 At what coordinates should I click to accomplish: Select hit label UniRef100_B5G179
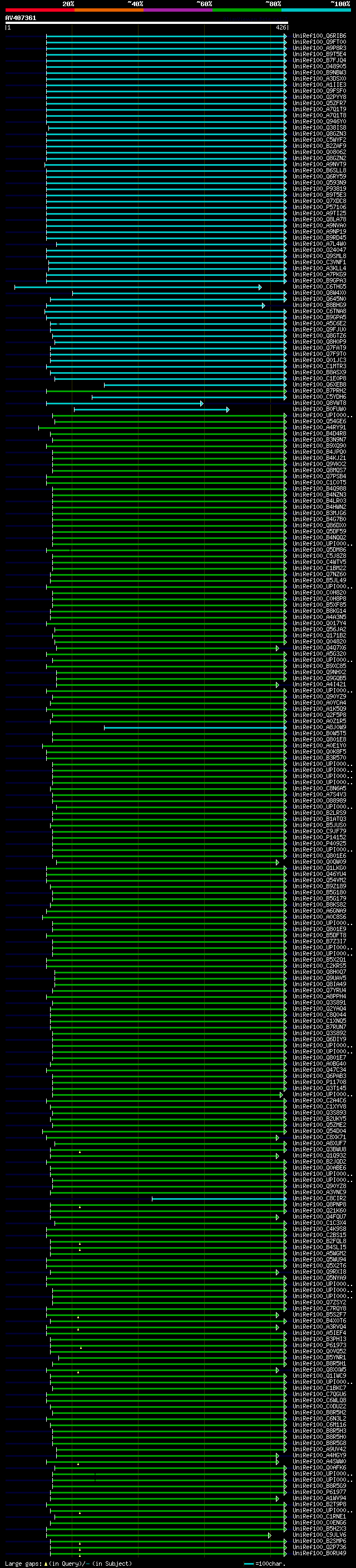tap(319, 898)
